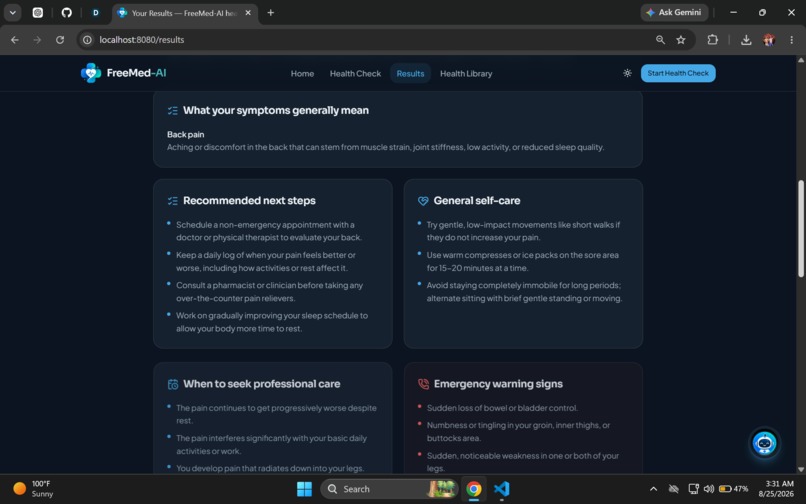806x504 pixels.
Task: Go to the Home nav link
Action: 302,74
